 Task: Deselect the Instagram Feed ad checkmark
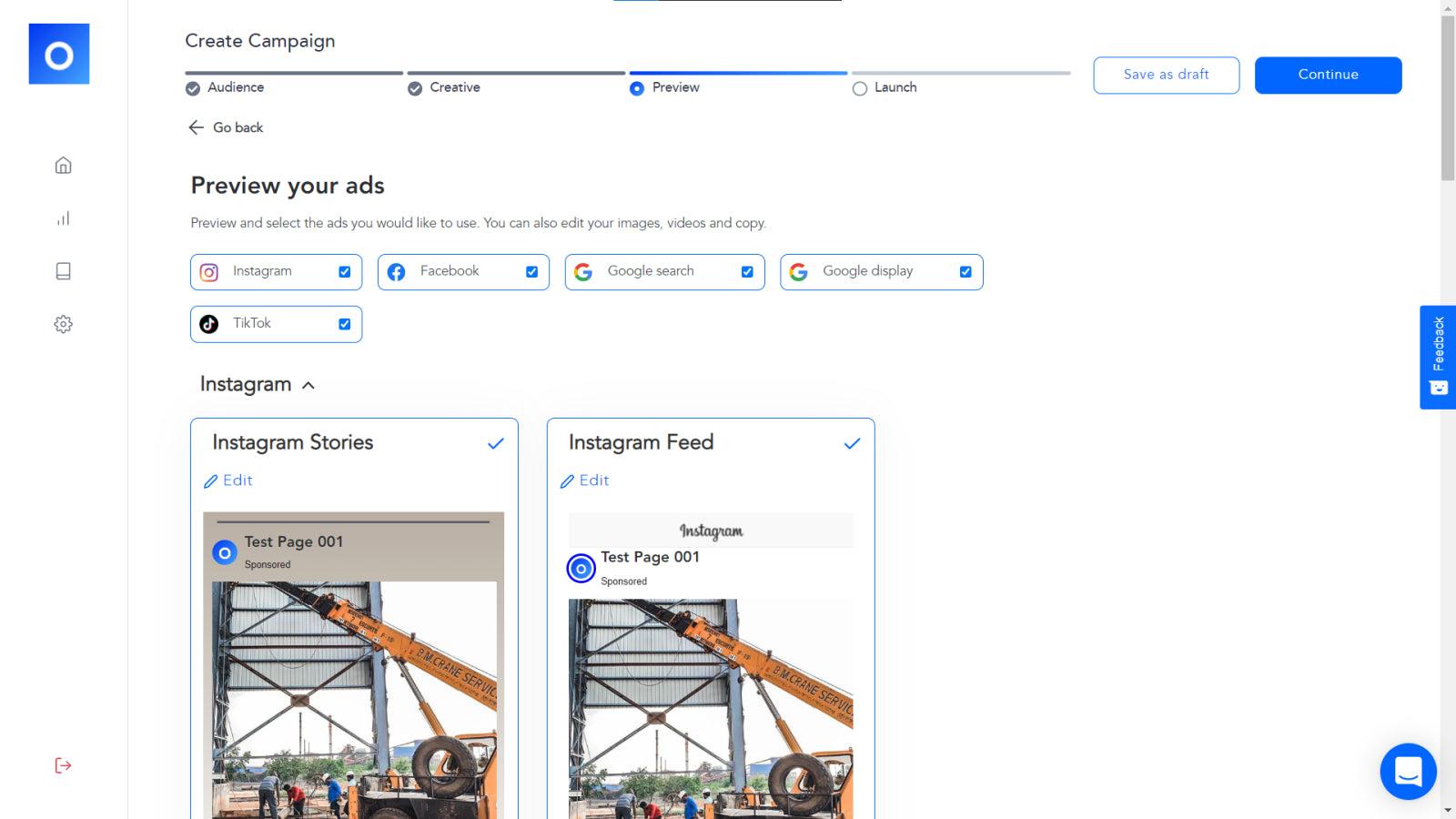852,443
